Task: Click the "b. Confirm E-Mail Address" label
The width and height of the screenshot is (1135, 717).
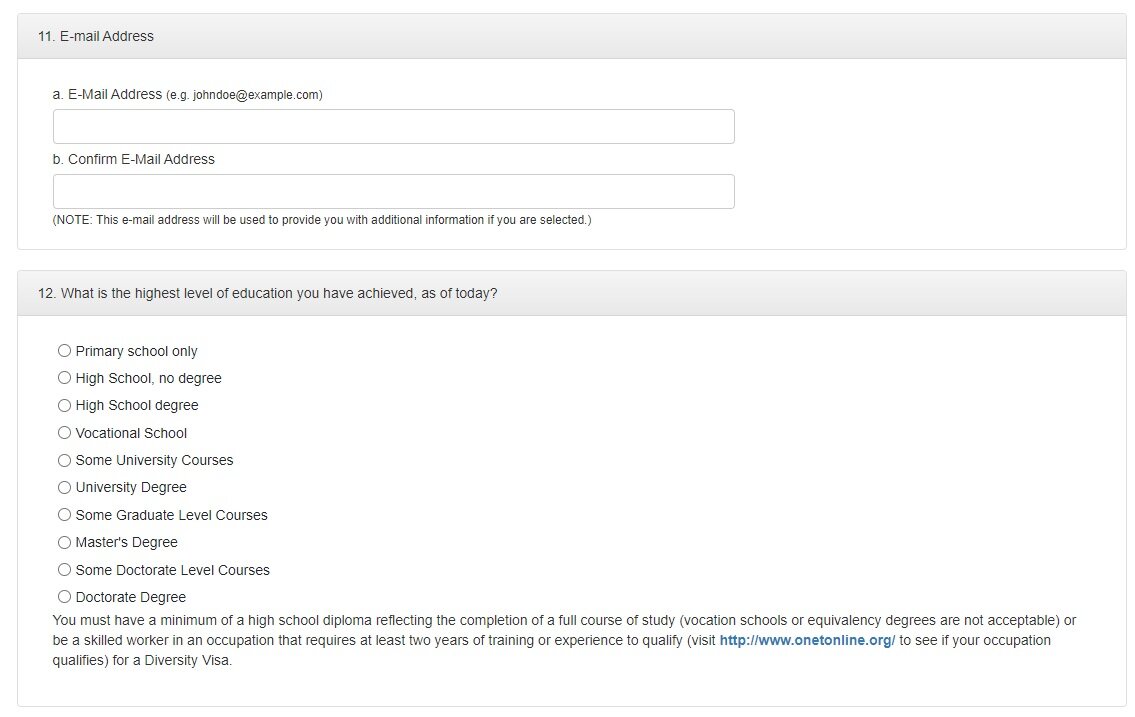Action: click(133, 159)
